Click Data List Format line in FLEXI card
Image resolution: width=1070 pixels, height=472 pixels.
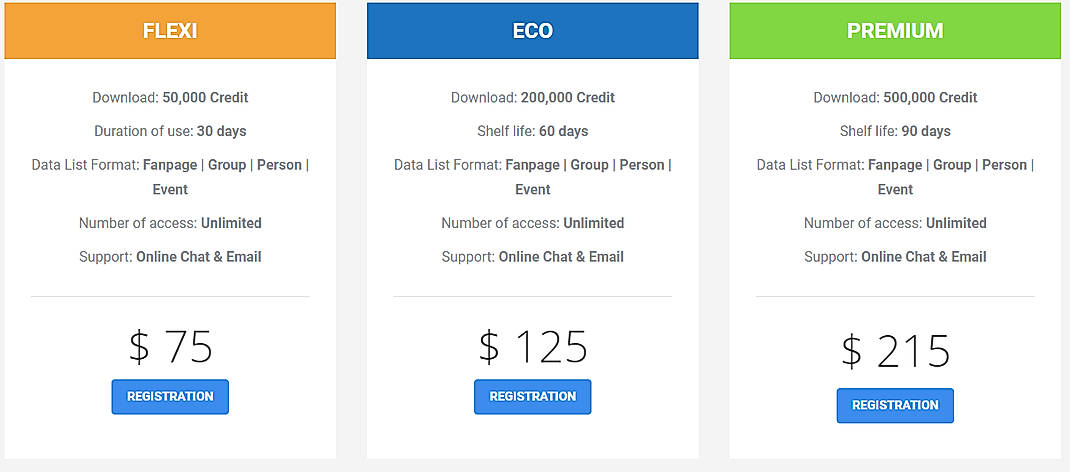(170, 177)
